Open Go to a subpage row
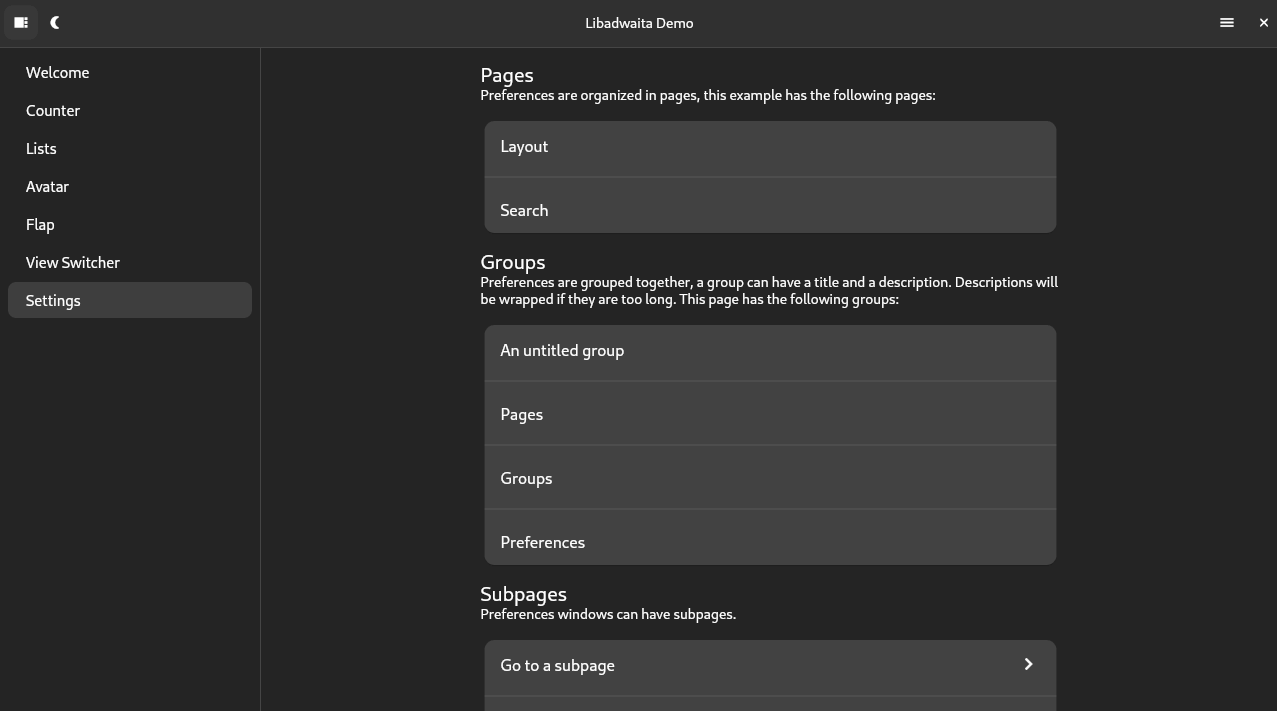The height and width of the screenshot is (711, 1277). pyautogui.click(x=770, y=668)
